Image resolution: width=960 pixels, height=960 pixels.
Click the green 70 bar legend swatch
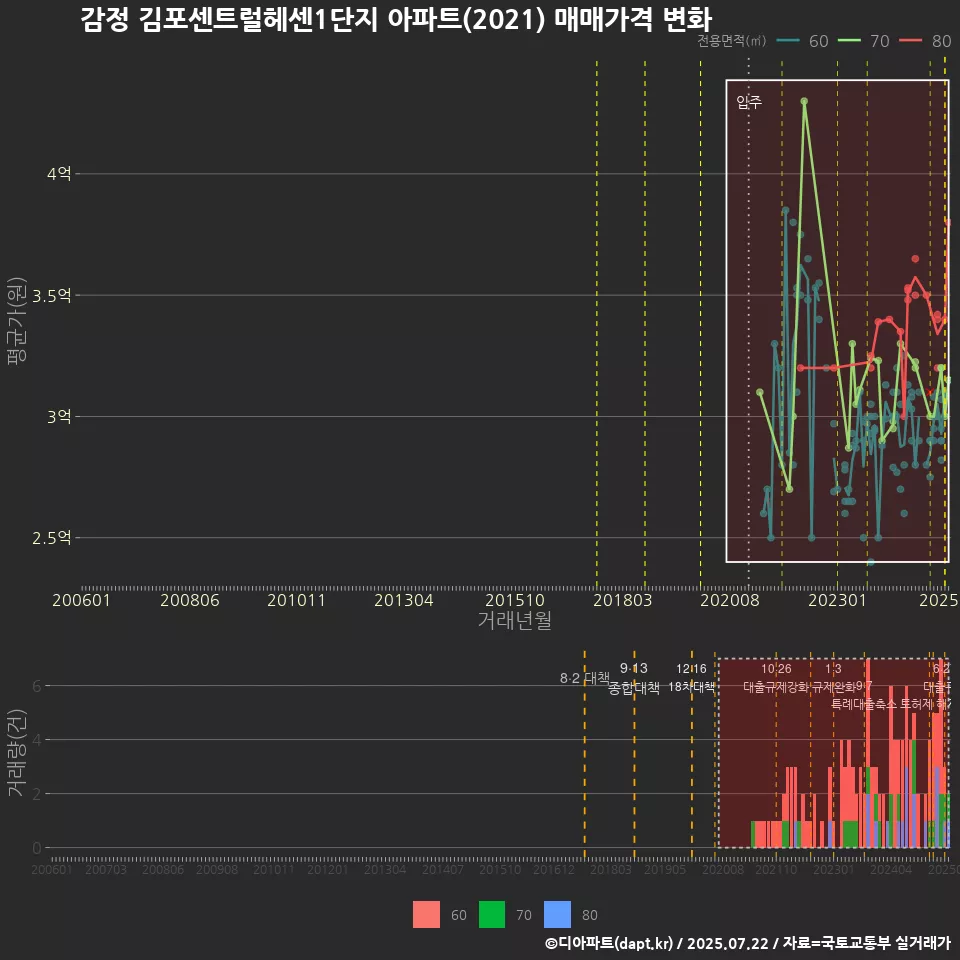492,915
